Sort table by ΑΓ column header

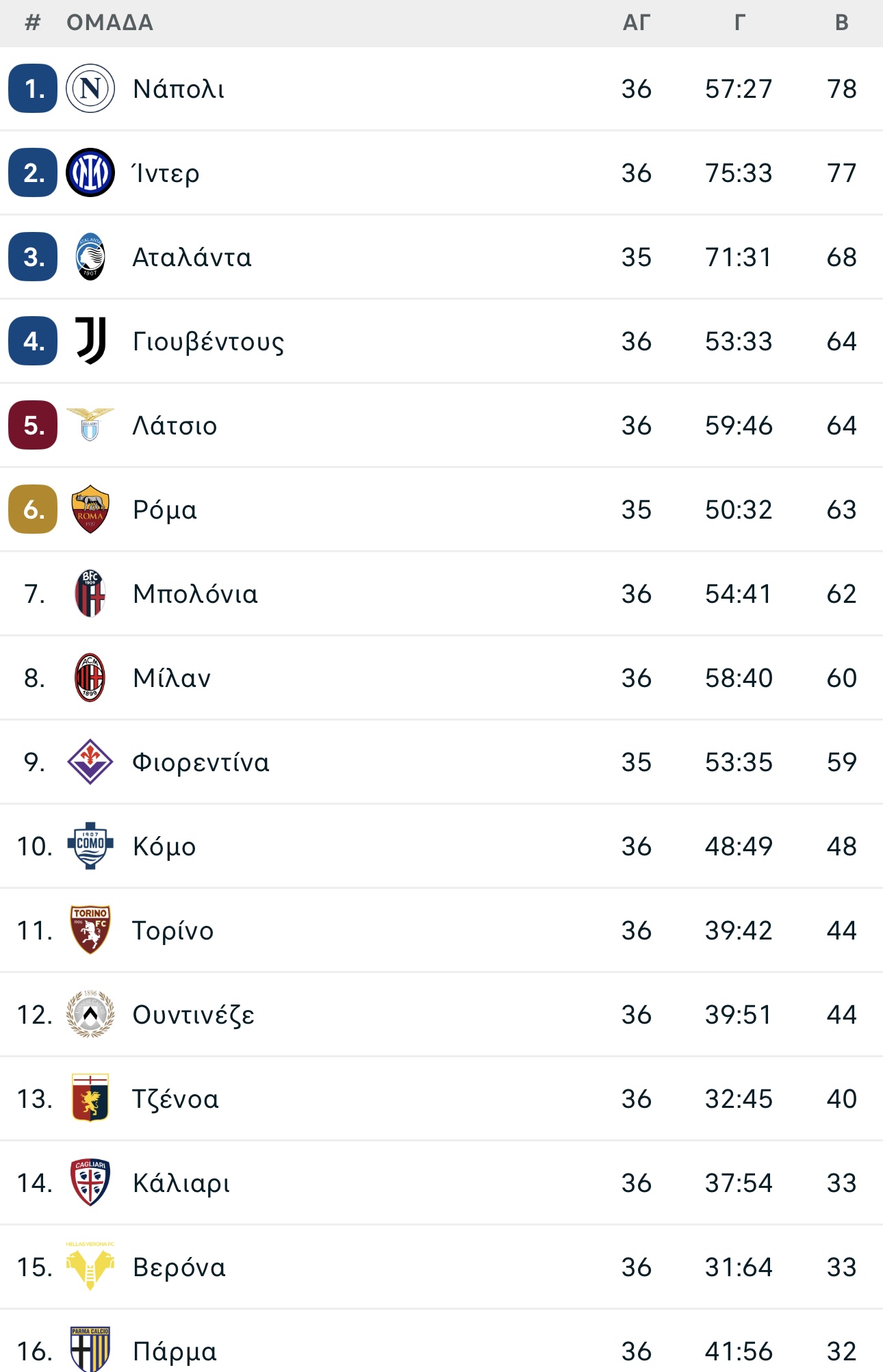click(636, 23)
